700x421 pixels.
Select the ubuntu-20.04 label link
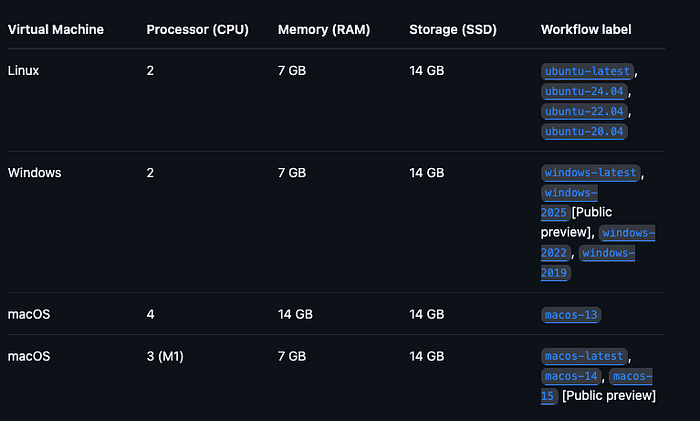click(x=584, y=132)
